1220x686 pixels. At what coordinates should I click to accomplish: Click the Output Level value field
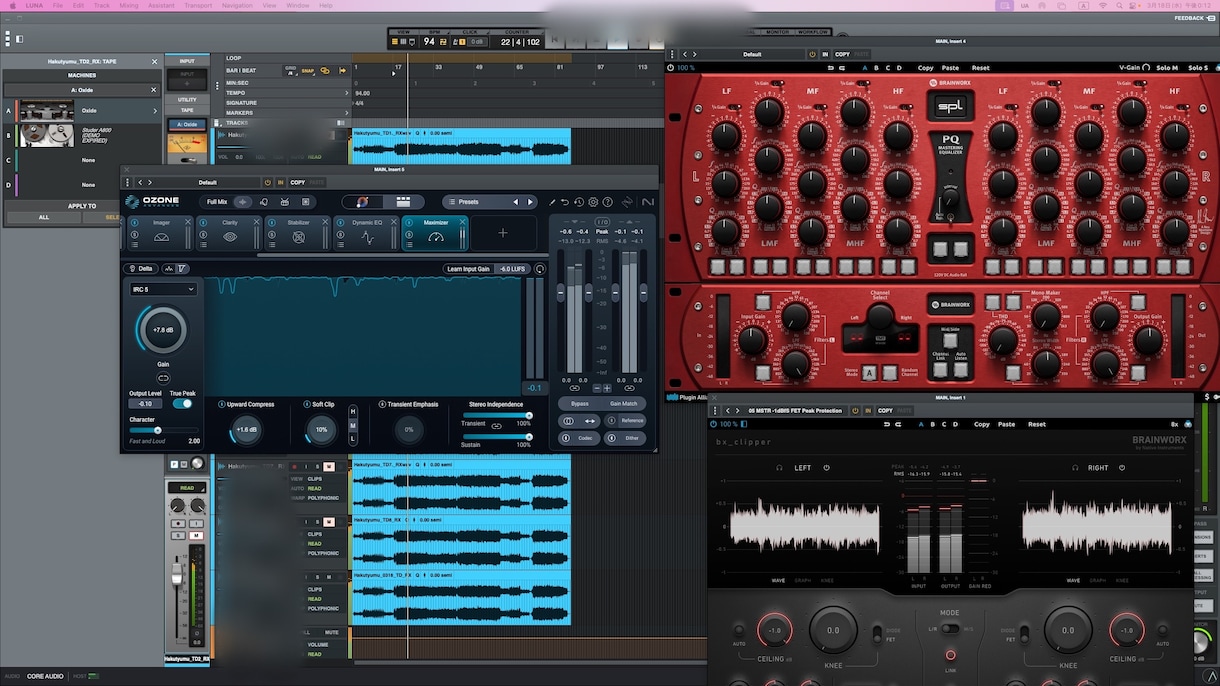(145, 404)
